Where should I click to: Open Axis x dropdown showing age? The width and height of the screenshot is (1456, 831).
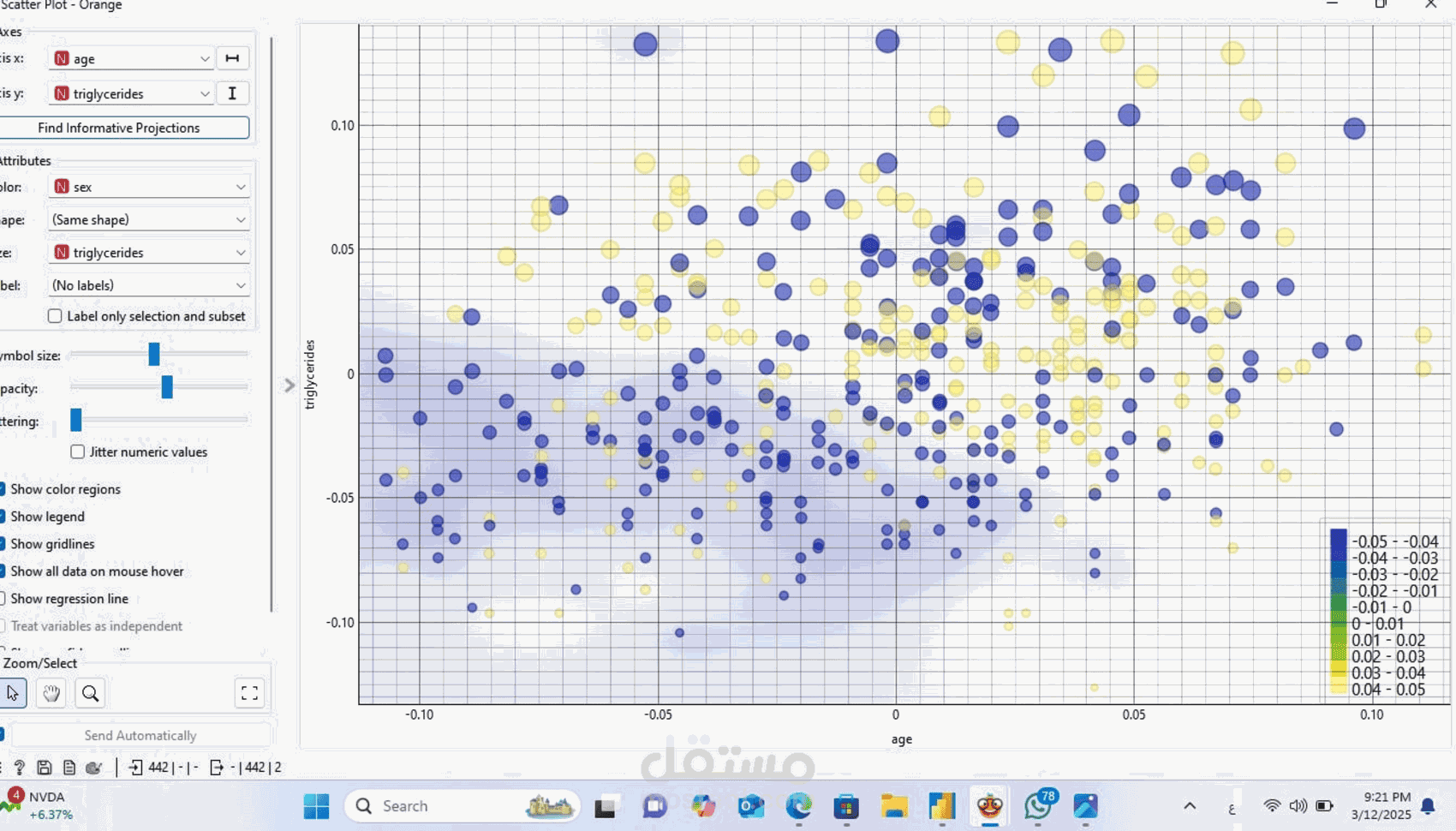coord(131,58)
